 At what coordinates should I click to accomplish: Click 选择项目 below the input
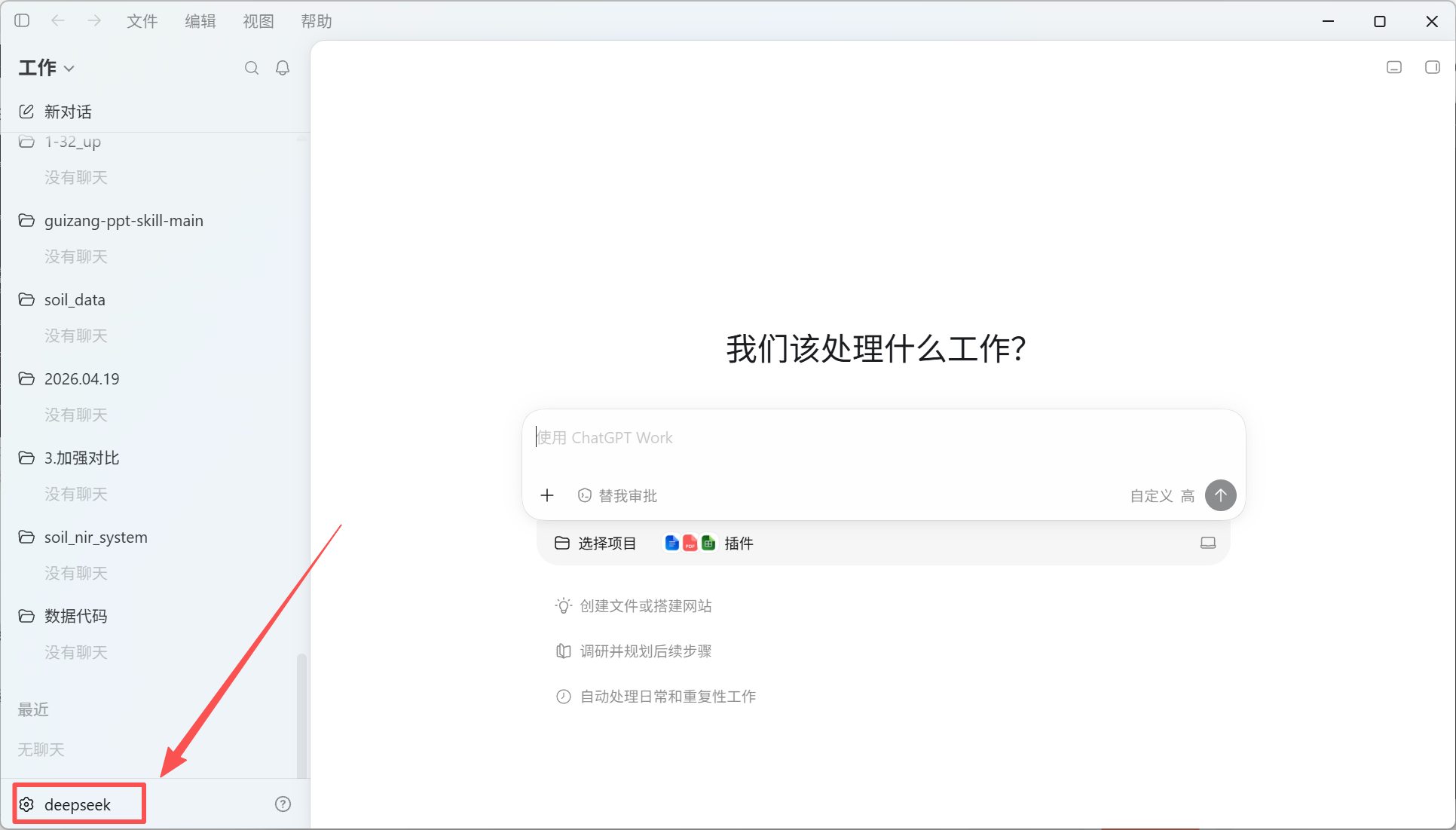point(595,543)
